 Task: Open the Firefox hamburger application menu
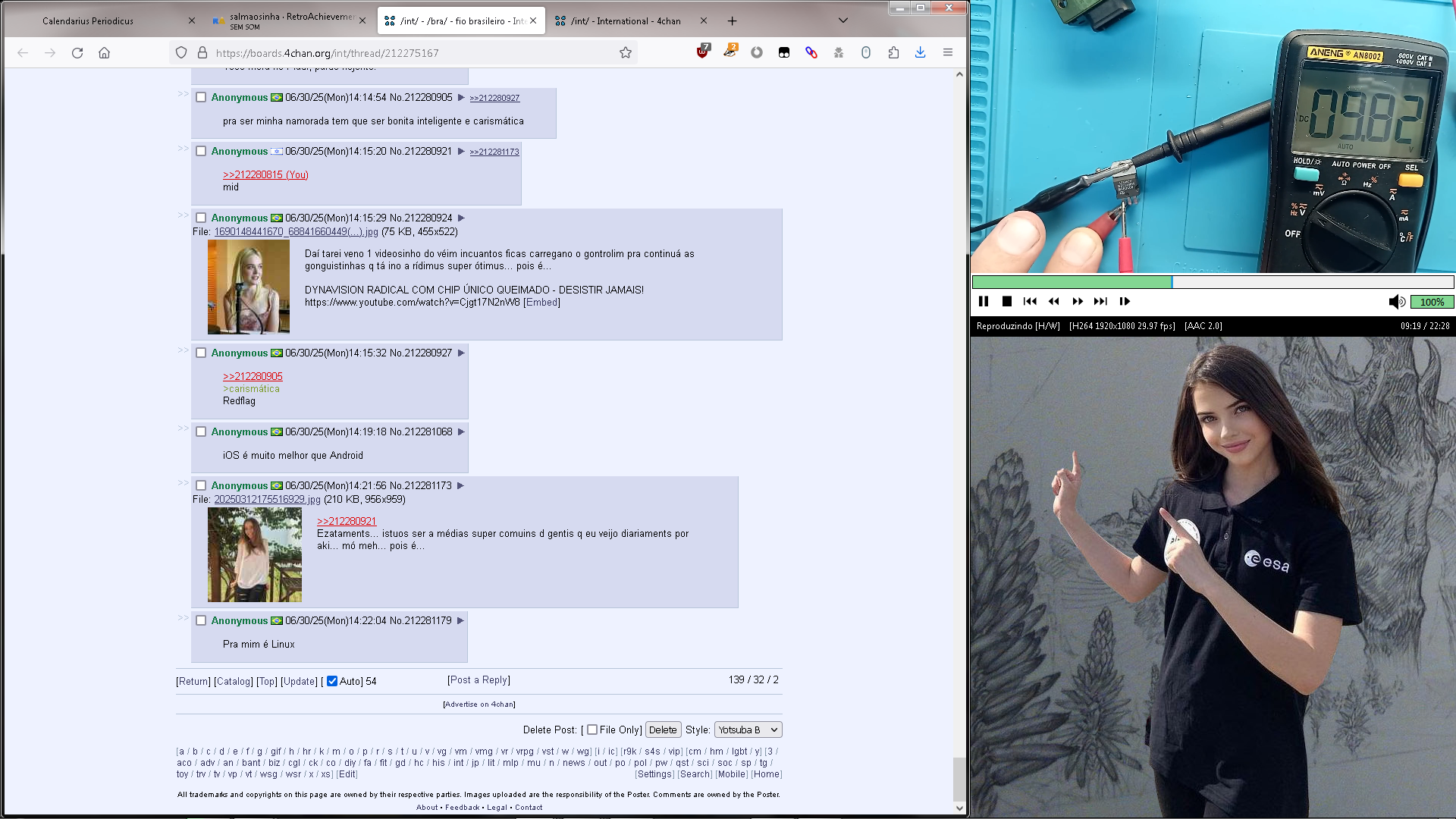pyautogui.click(x=947, y=52)
